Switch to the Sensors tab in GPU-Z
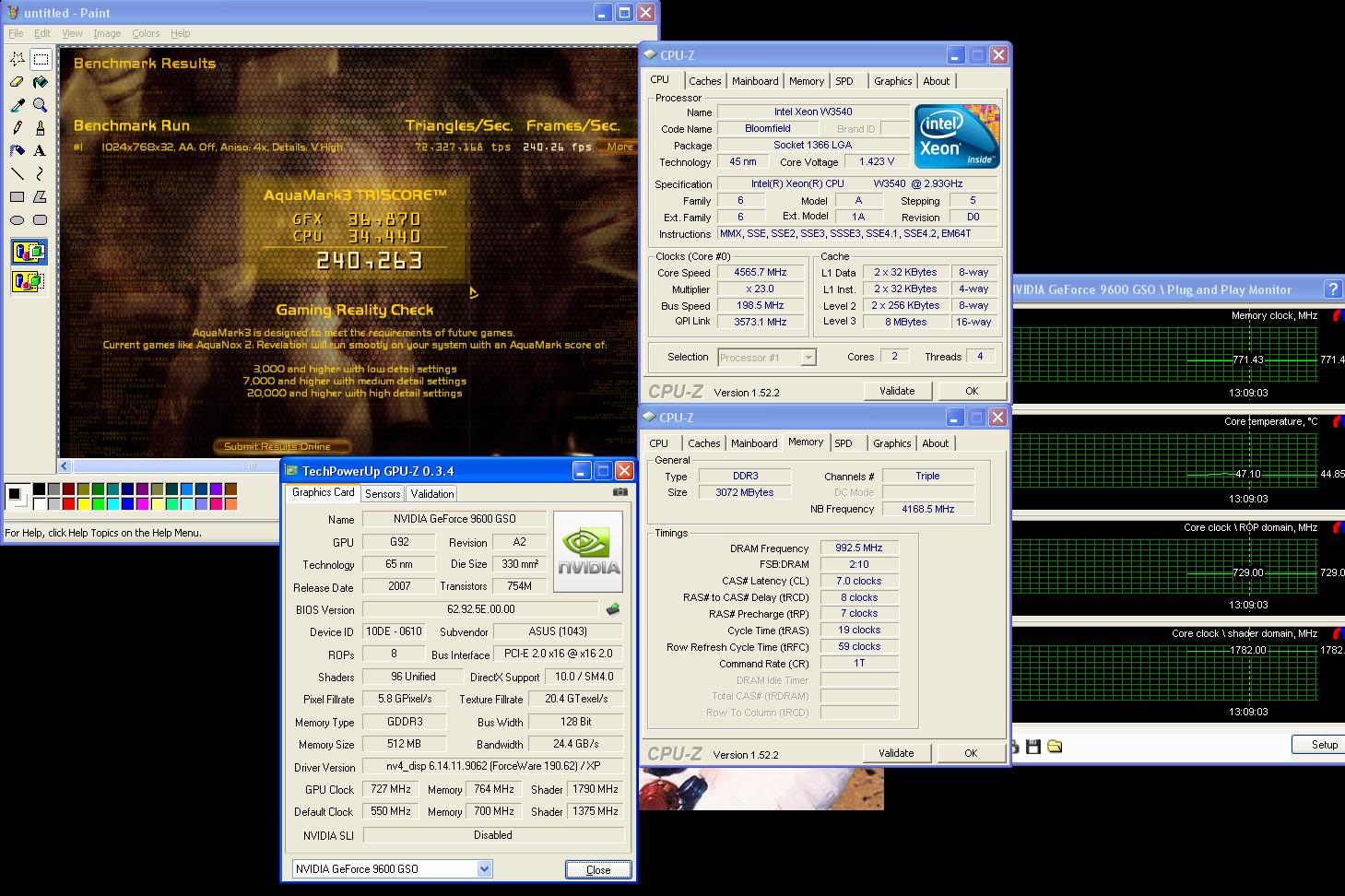The height and width of the screenshot is (896, 1345). click(x=383, y=494)
